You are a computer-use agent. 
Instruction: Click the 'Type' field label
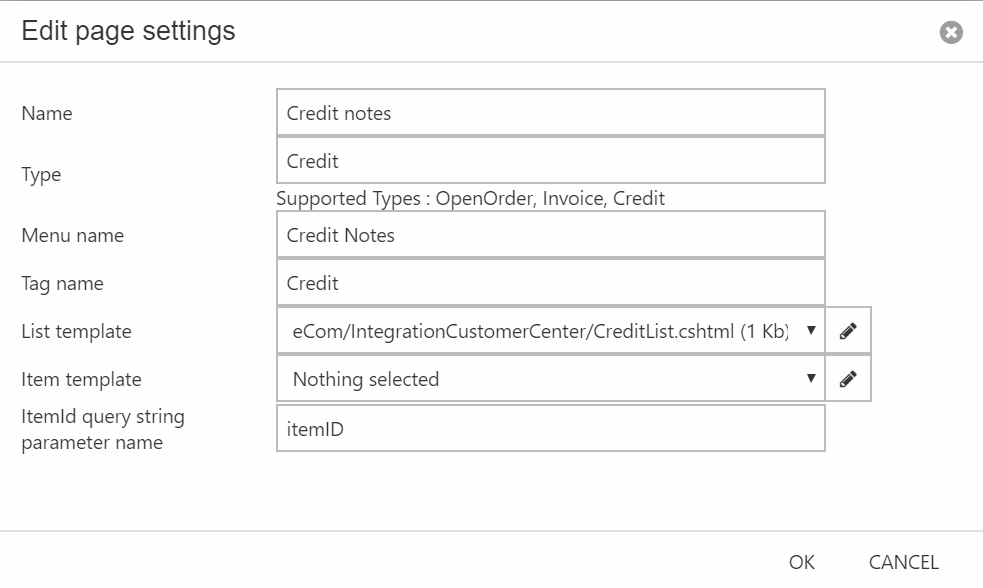(41, 174)
